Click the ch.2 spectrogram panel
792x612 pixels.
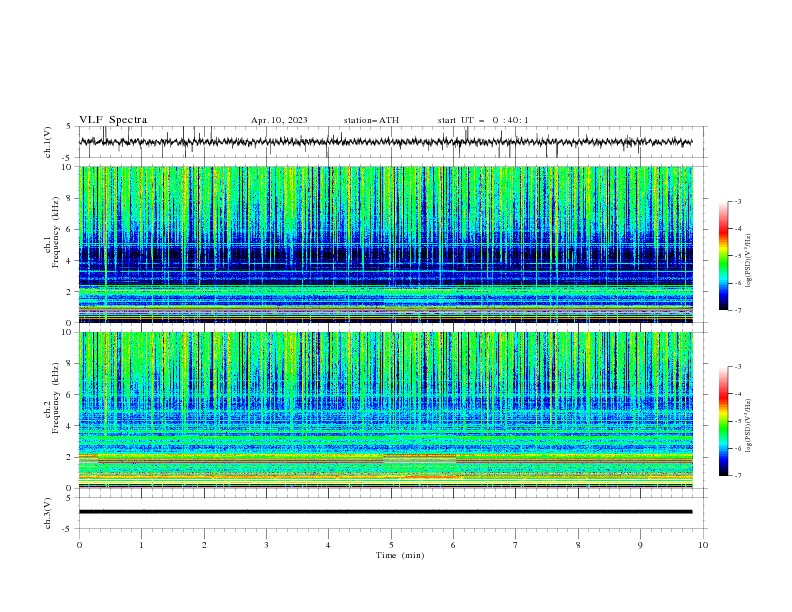point(385,410)
